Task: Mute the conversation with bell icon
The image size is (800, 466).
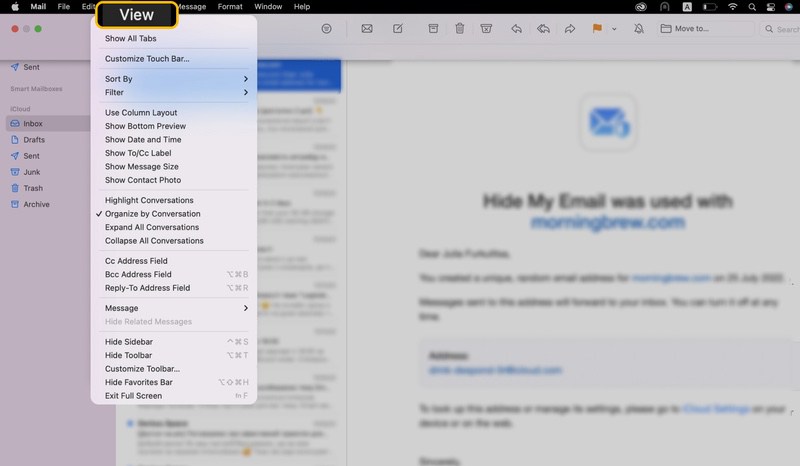Action: [639, 29]
